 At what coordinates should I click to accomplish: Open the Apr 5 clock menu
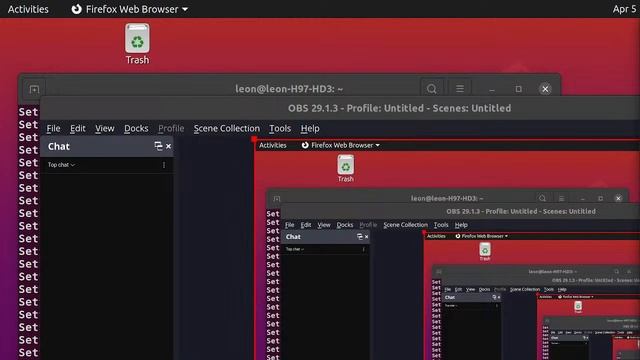(624, 9)
